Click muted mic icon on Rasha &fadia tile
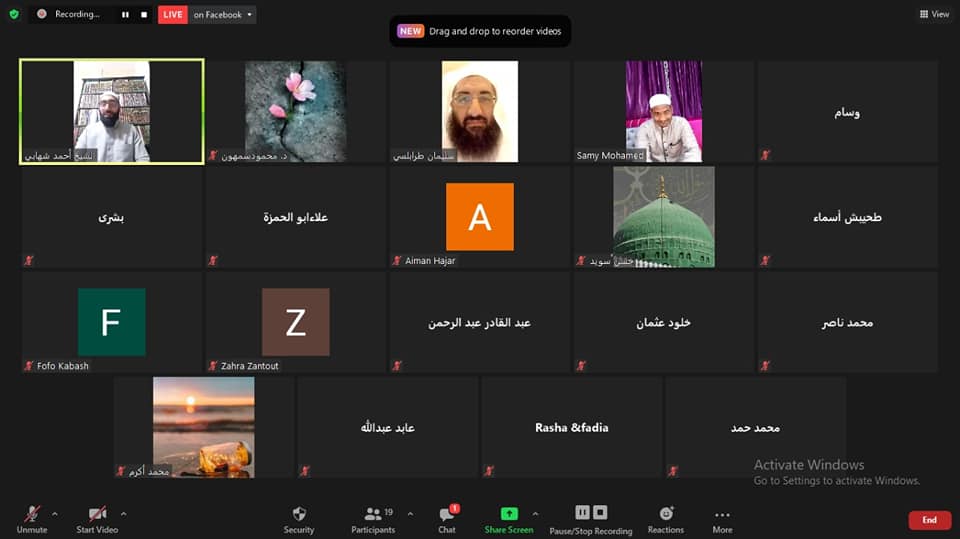 489,471
